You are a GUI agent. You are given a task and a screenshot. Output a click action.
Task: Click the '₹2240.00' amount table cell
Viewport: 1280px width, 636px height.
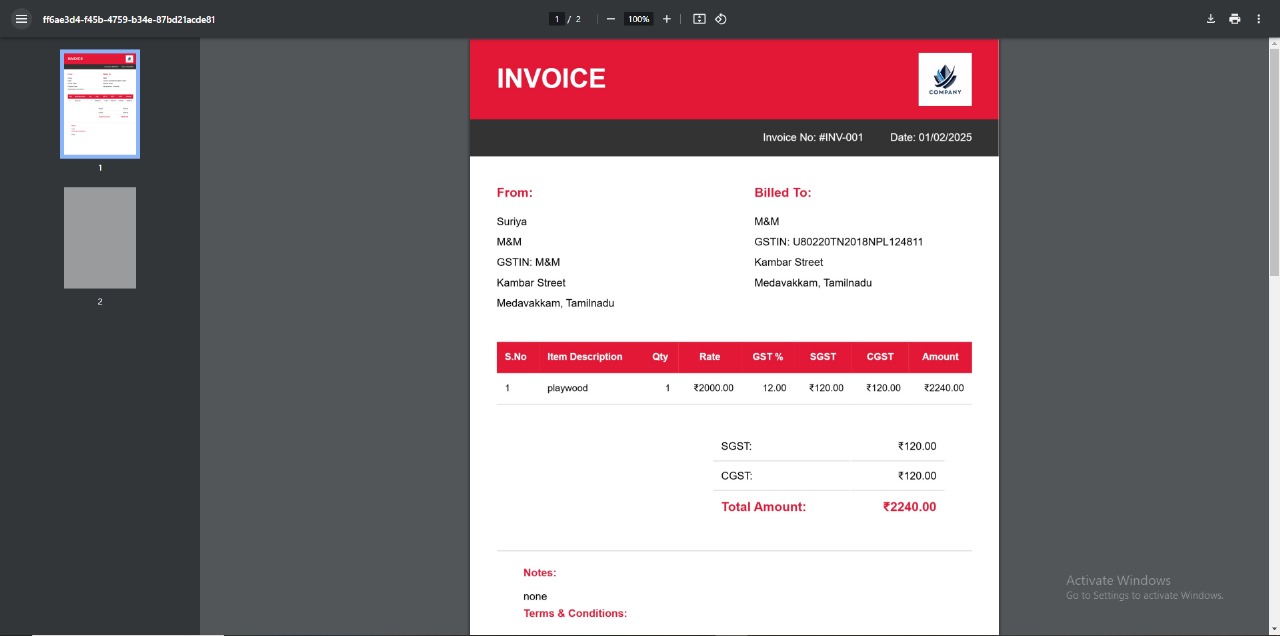coord(944,388)
